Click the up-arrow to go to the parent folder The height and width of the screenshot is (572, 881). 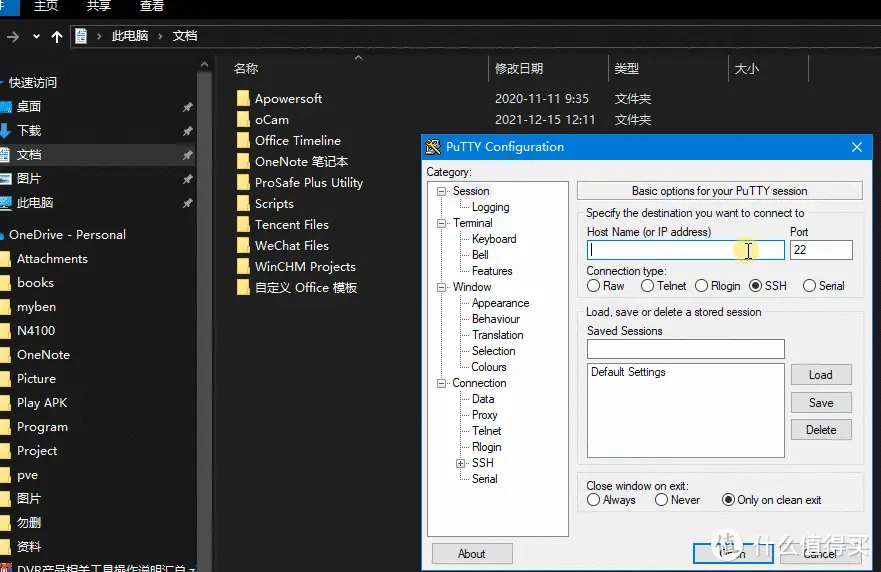point(57,37)
